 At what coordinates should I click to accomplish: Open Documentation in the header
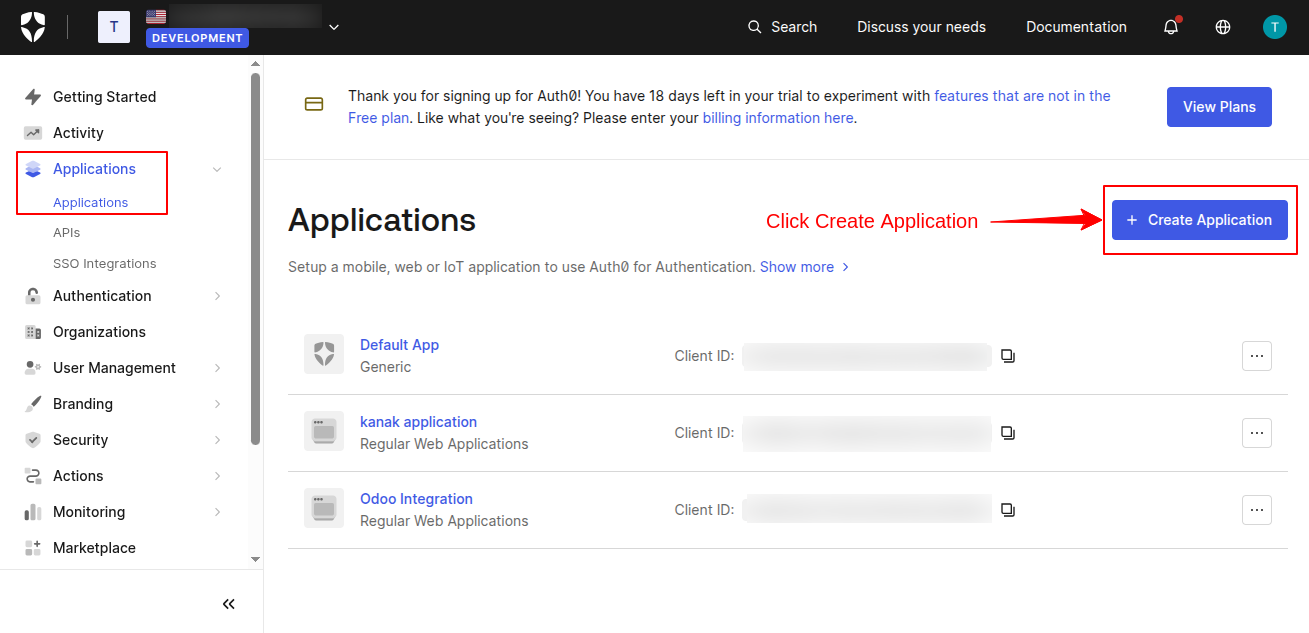tap(1076, 27)
